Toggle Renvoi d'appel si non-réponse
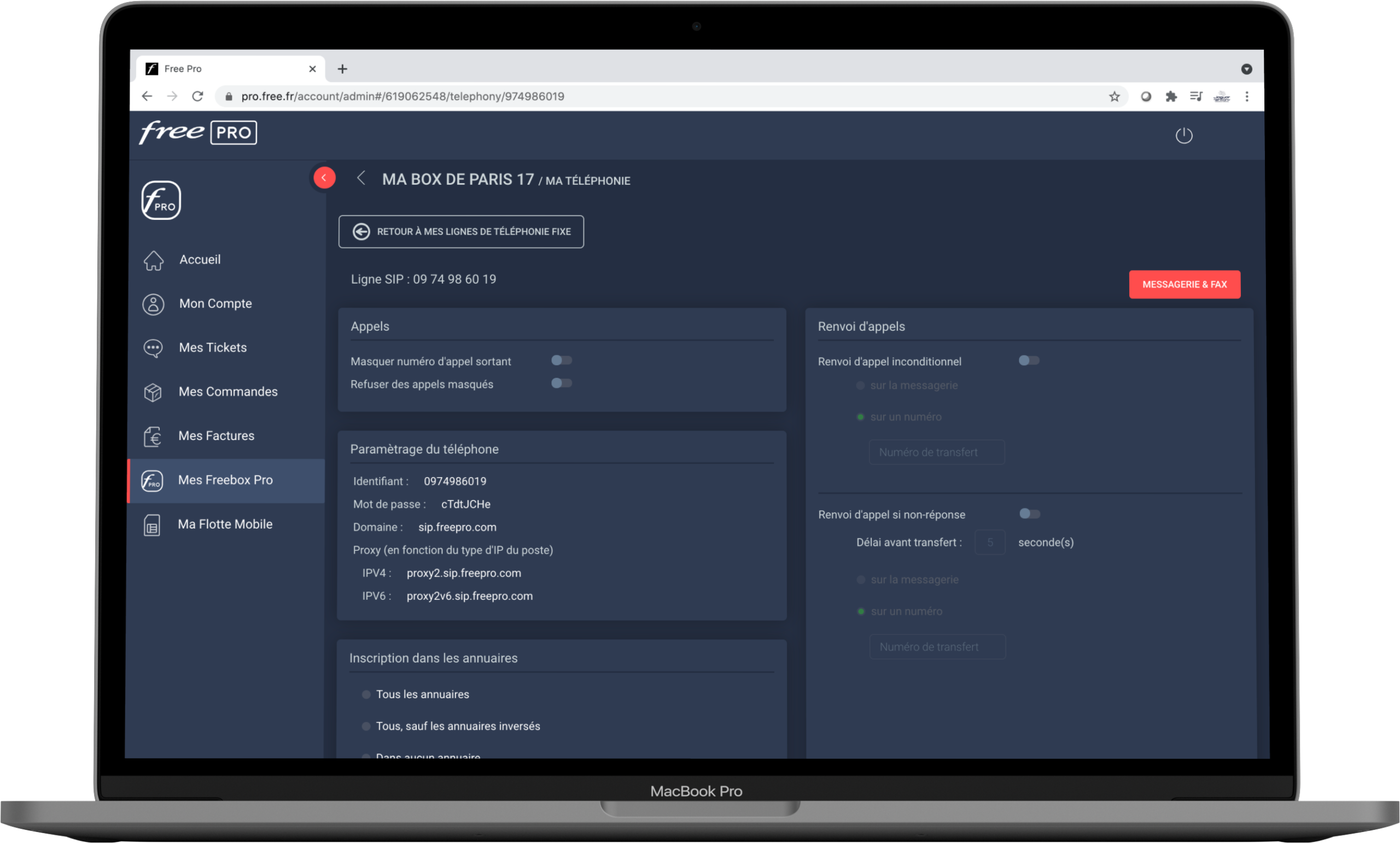This screenshot has width=1400, height=843. (1029, 513)
